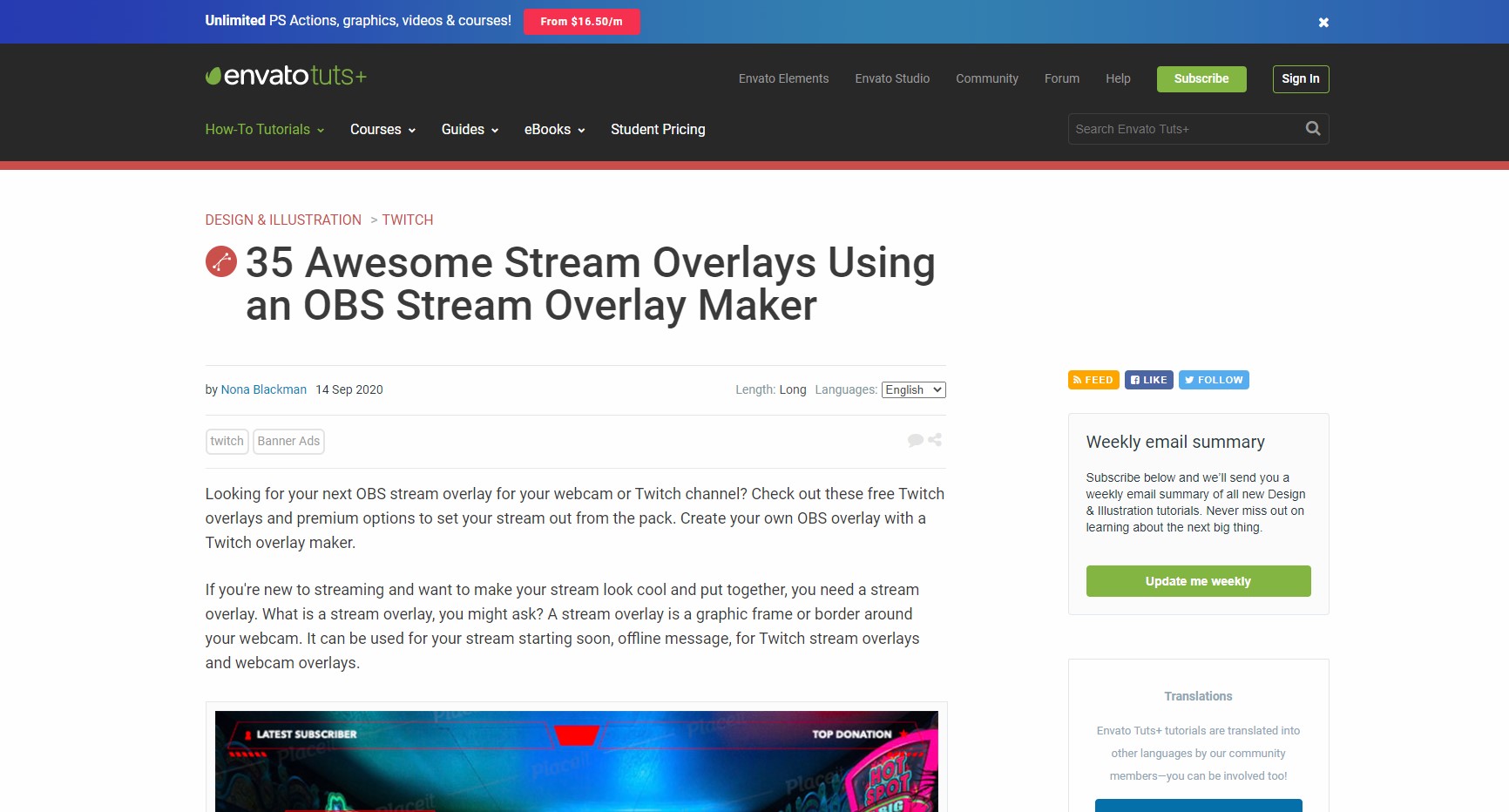Open the Help page

click(x=1118, y=78)
